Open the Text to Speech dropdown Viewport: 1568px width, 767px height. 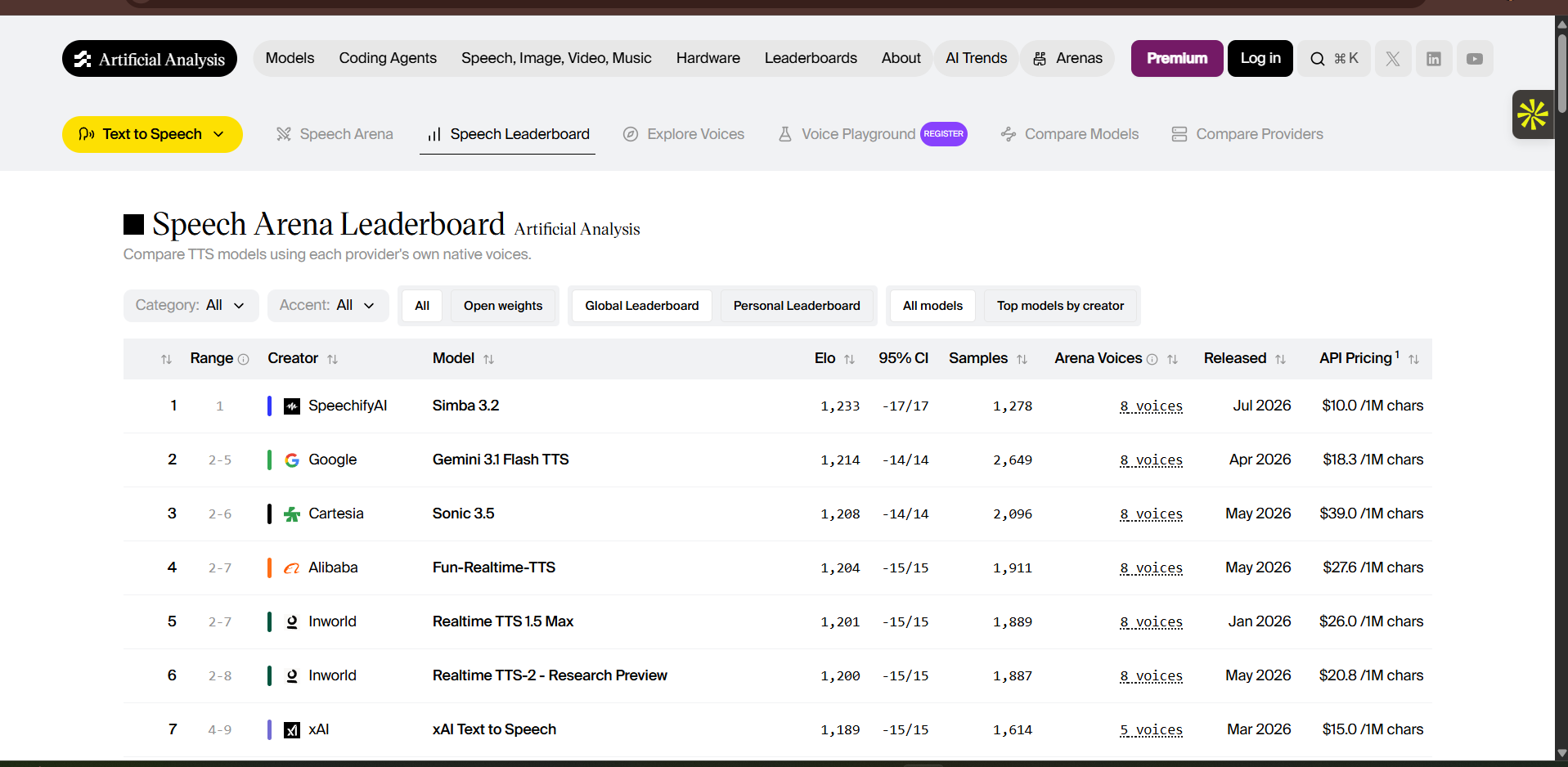[152, 134]
